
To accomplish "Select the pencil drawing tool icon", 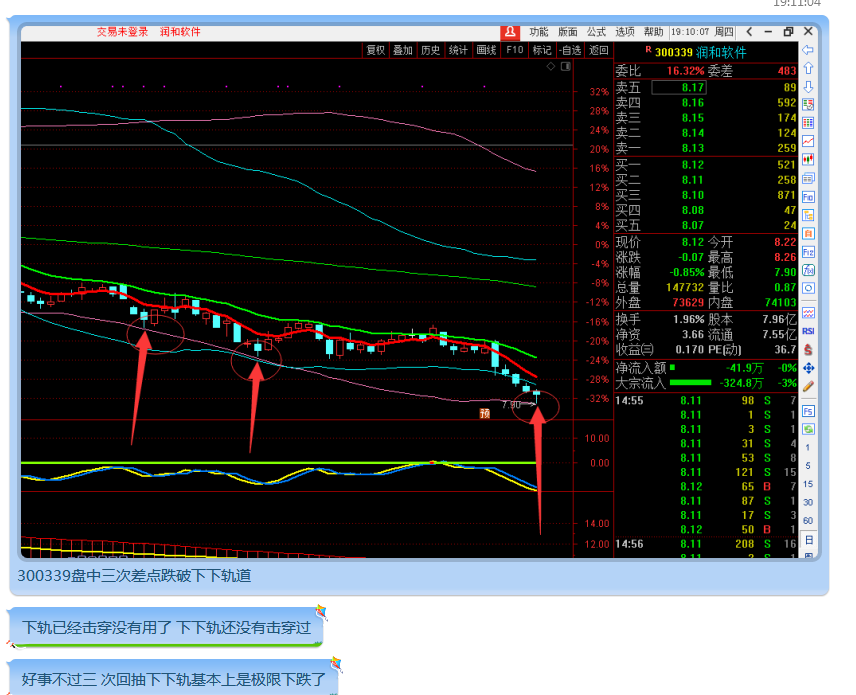I will tap(808, 386).
